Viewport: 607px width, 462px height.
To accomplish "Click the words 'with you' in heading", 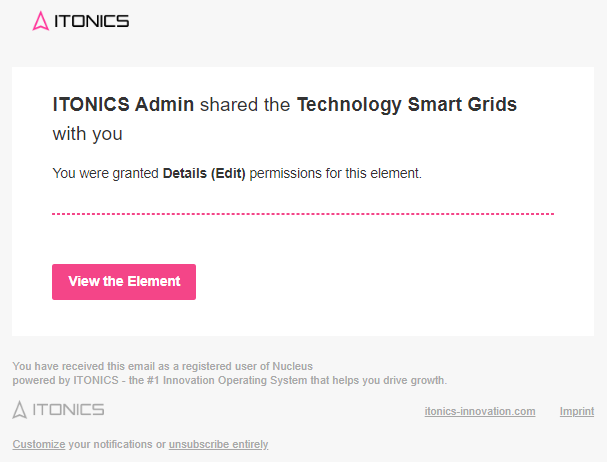I will [x=87, y=133].
